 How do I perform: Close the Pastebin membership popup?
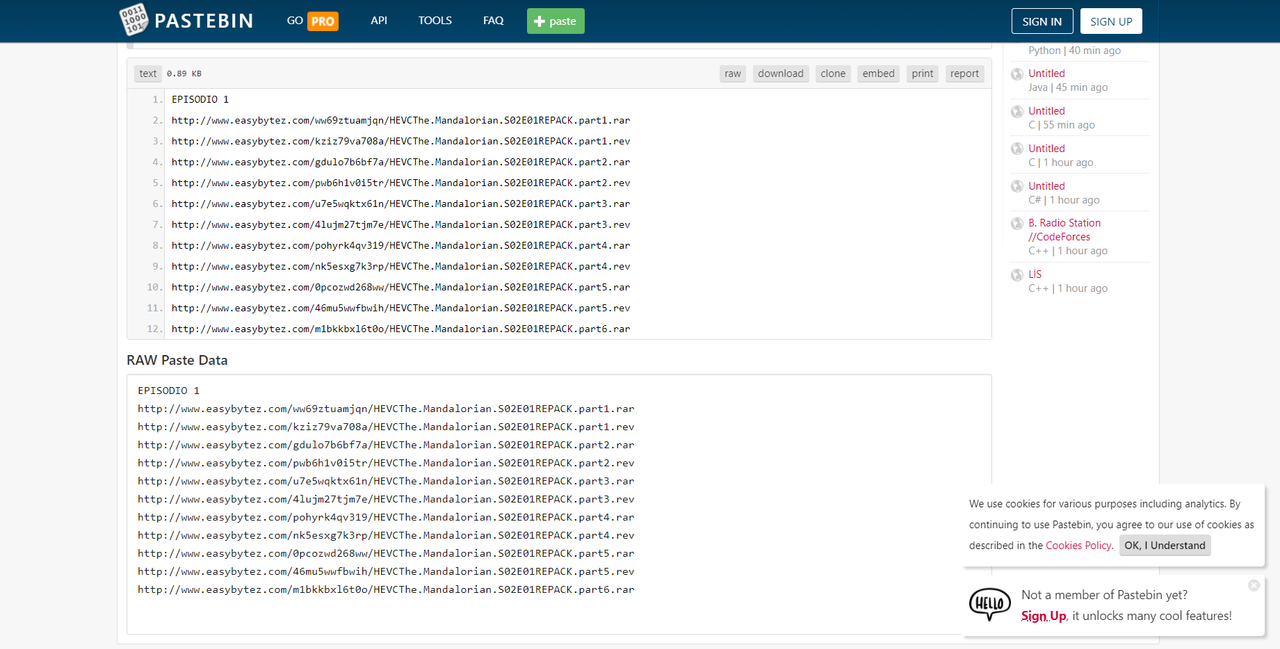tap(1254, 585)
